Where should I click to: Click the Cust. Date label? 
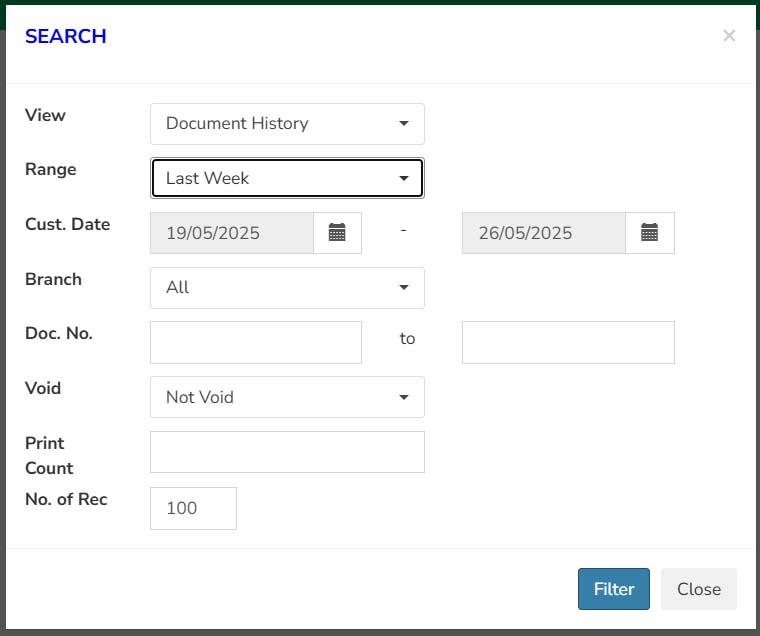tap(67, 224)
